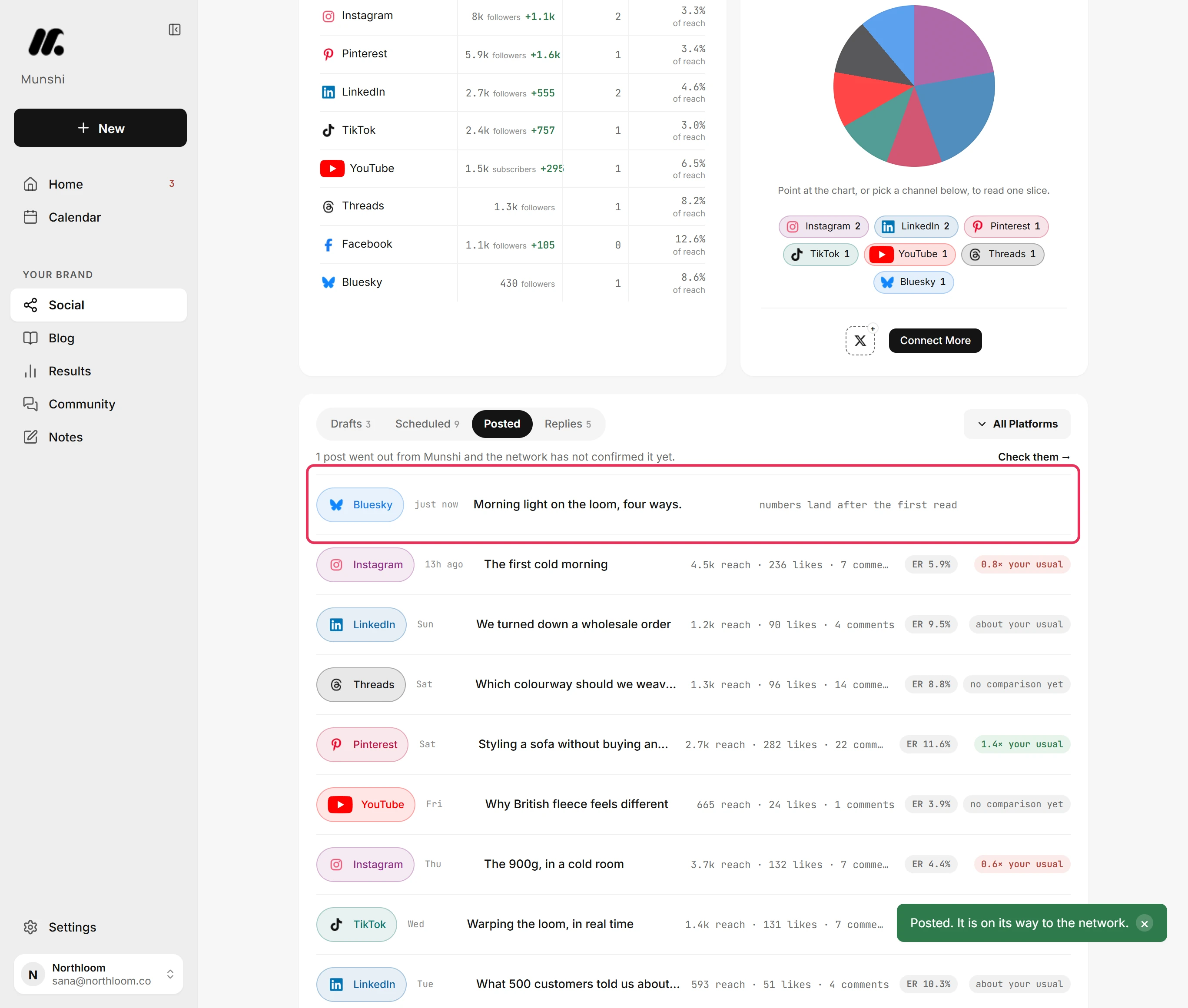This screenshot has width=1188, height=1008.
Task: Open Settings in the sidebar
Action: pyautogui.click(x=98, y=927)
